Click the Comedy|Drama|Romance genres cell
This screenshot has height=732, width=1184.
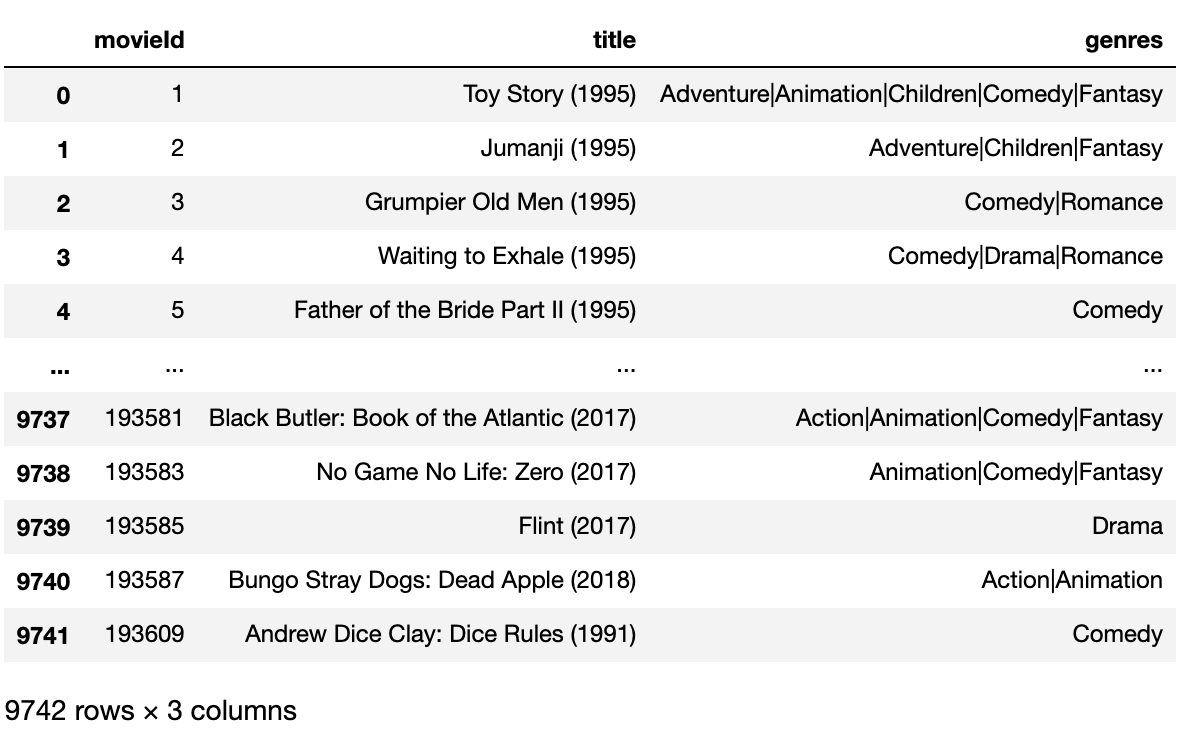click(x=1025, y=256)
